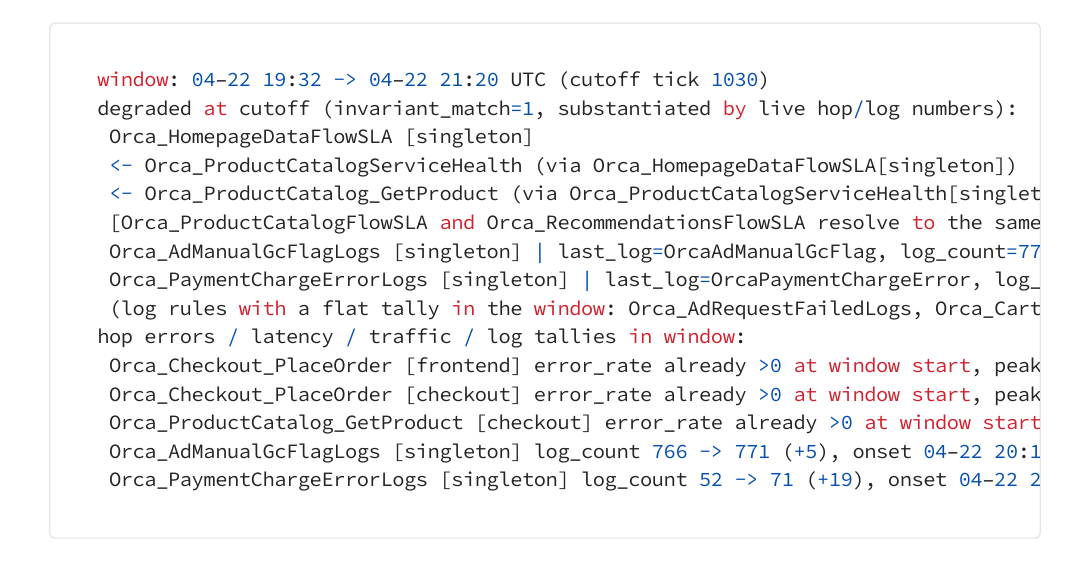
Task: Click the "(+19)" delta value
Action: 835,480
